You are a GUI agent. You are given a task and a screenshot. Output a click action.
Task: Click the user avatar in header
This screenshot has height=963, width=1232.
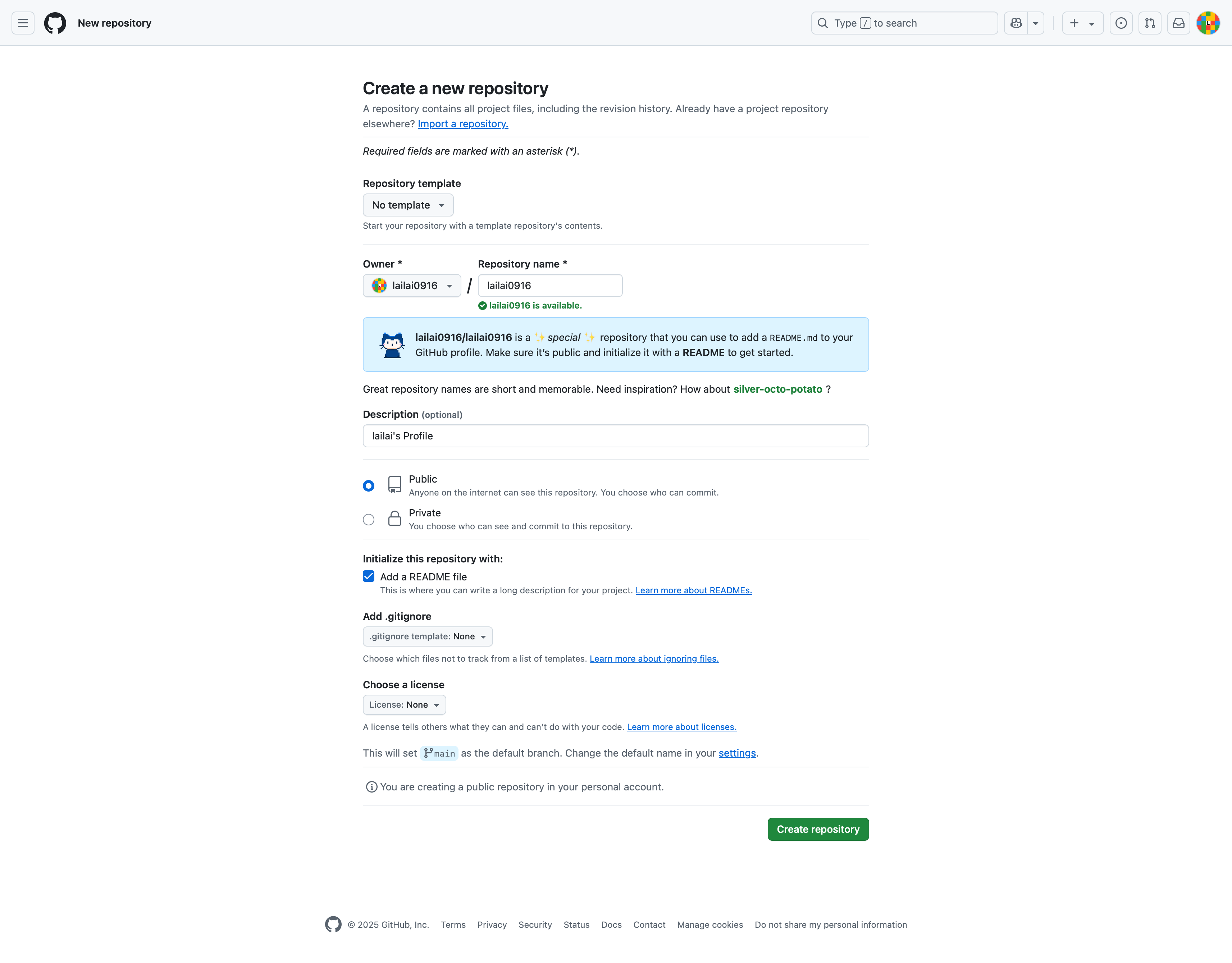pos(1208,23)
